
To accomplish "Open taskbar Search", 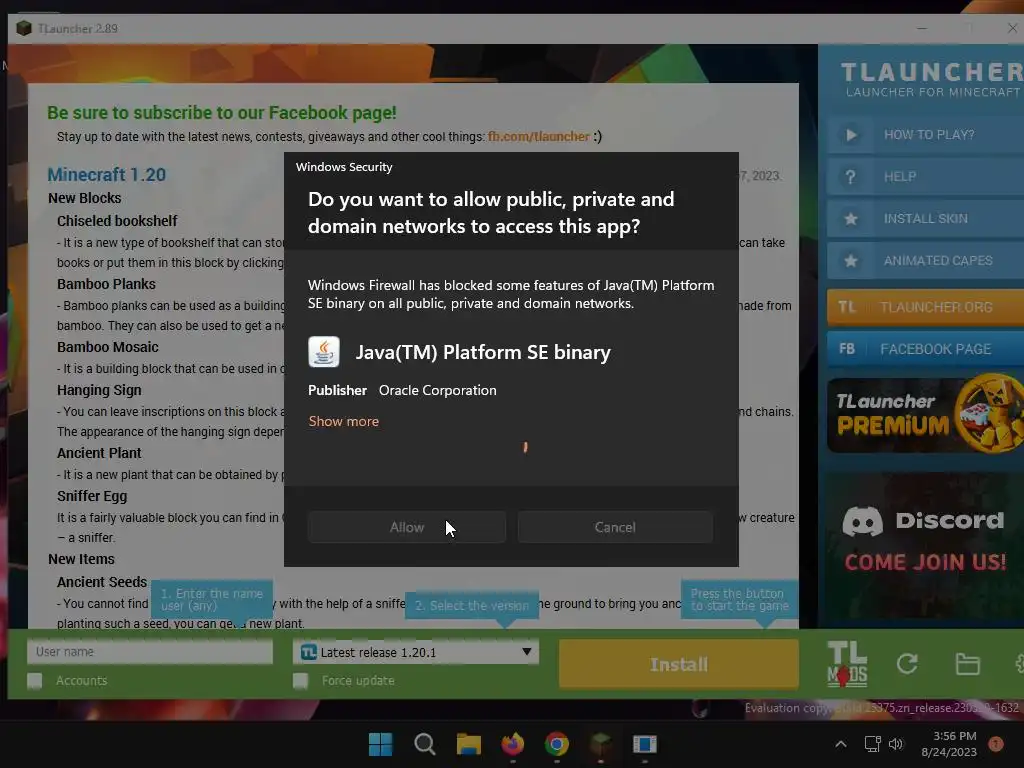I will point(424,744).
